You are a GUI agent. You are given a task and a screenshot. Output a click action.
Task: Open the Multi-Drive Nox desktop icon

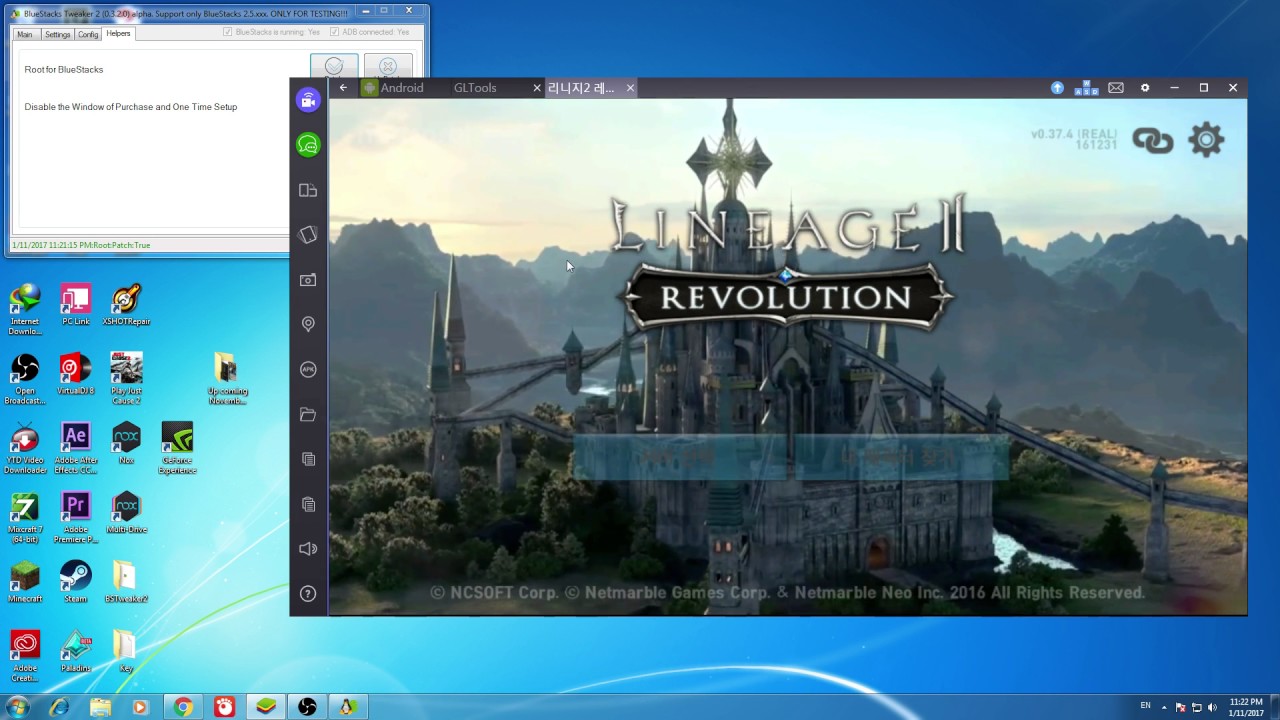[x=126, y=512]
